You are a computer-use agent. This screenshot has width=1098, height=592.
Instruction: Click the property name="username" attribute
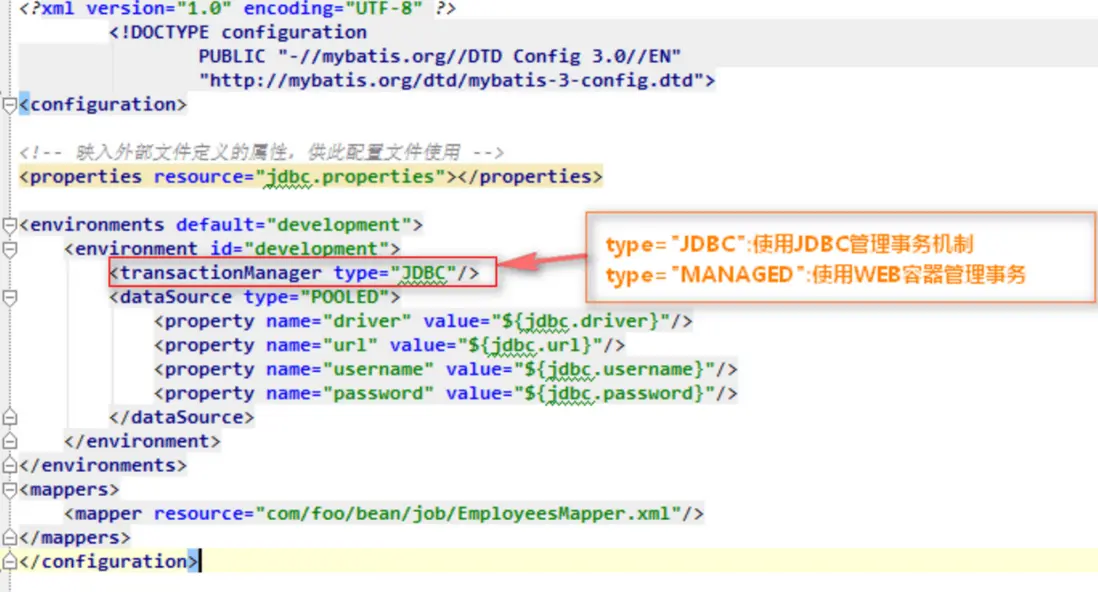tap(350, 369)
